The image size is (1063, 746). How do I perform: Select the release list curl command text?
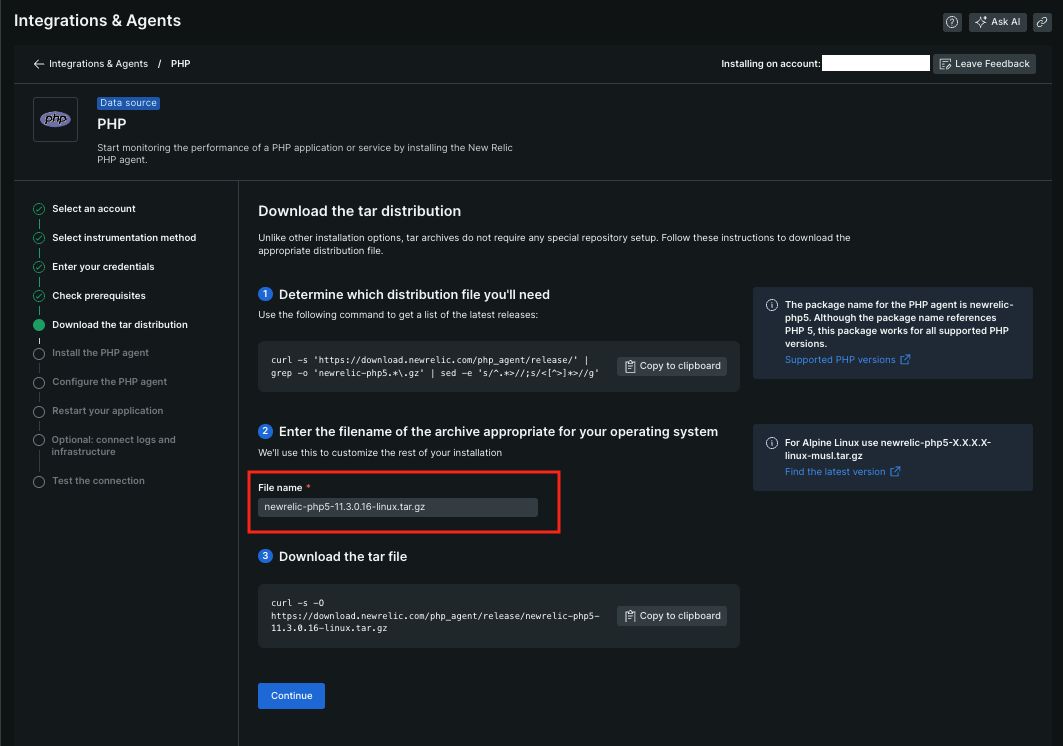435,367
